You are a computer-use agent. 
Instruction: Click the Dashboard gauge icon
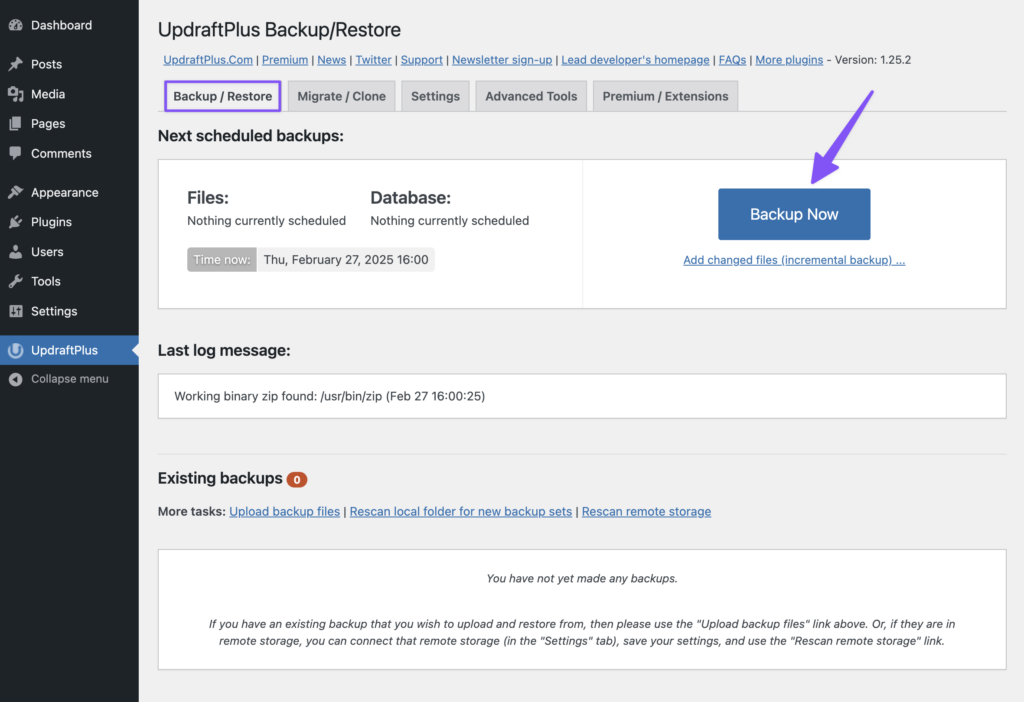click(16, 25)
